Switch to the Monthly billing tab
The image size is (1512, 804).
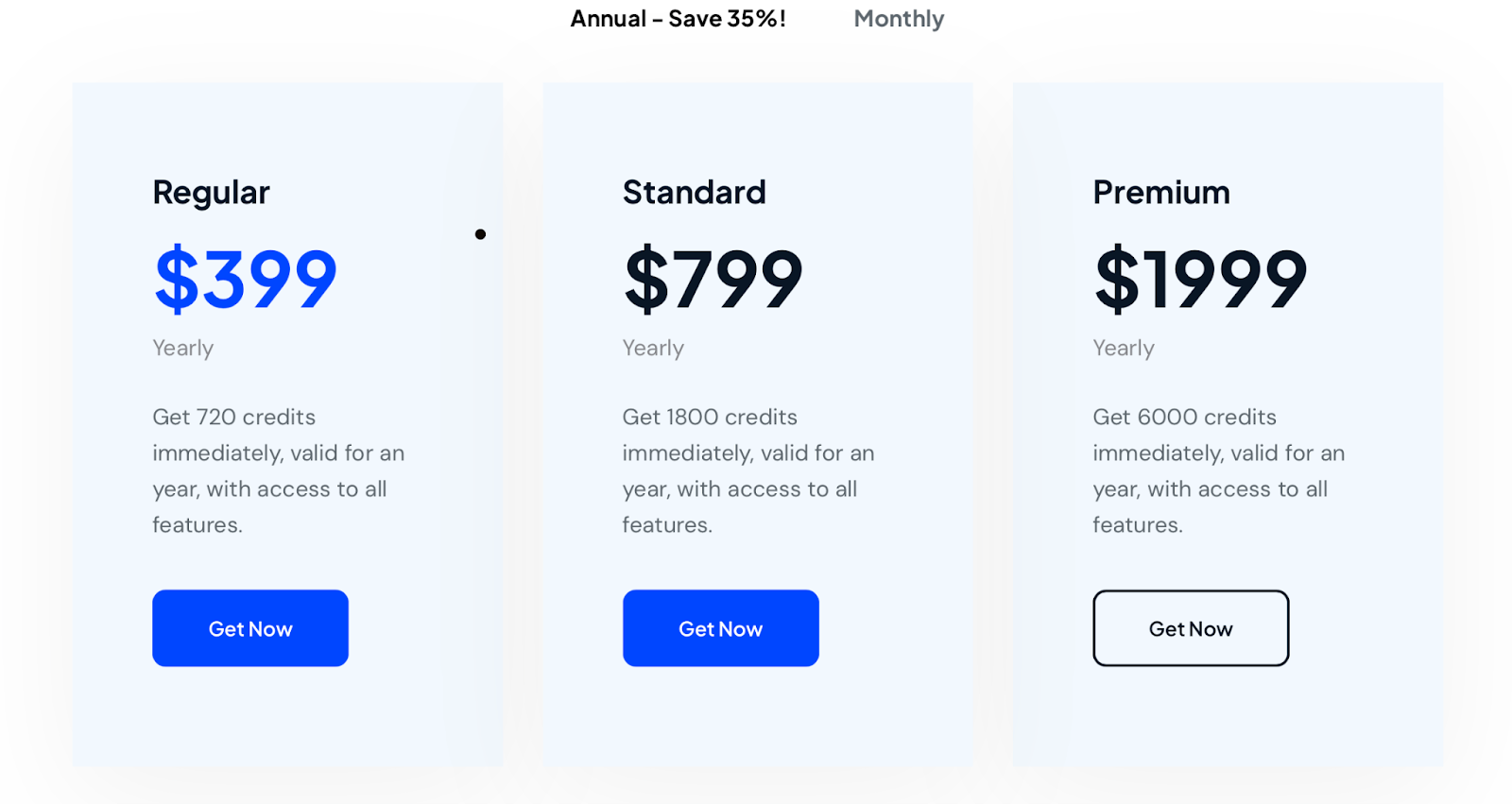point(899,19)
